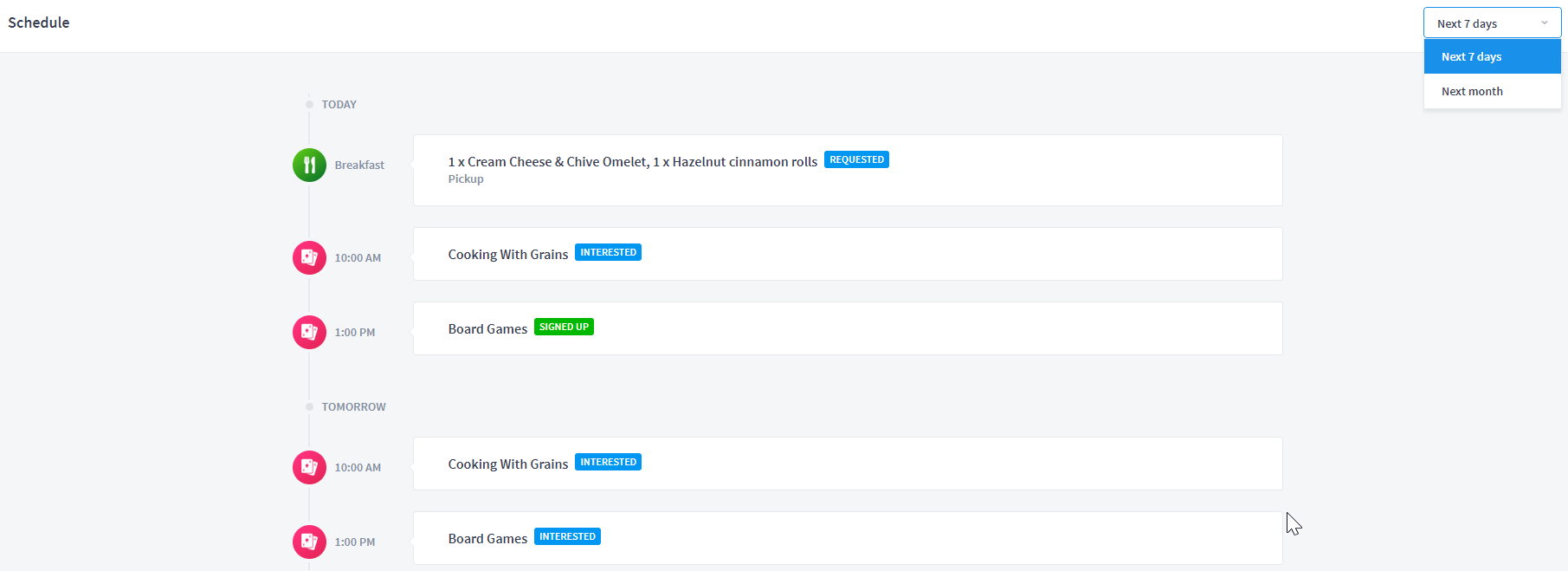
Task: Click tomorrow's 10:00 AM time label
Action: point(358,467)
